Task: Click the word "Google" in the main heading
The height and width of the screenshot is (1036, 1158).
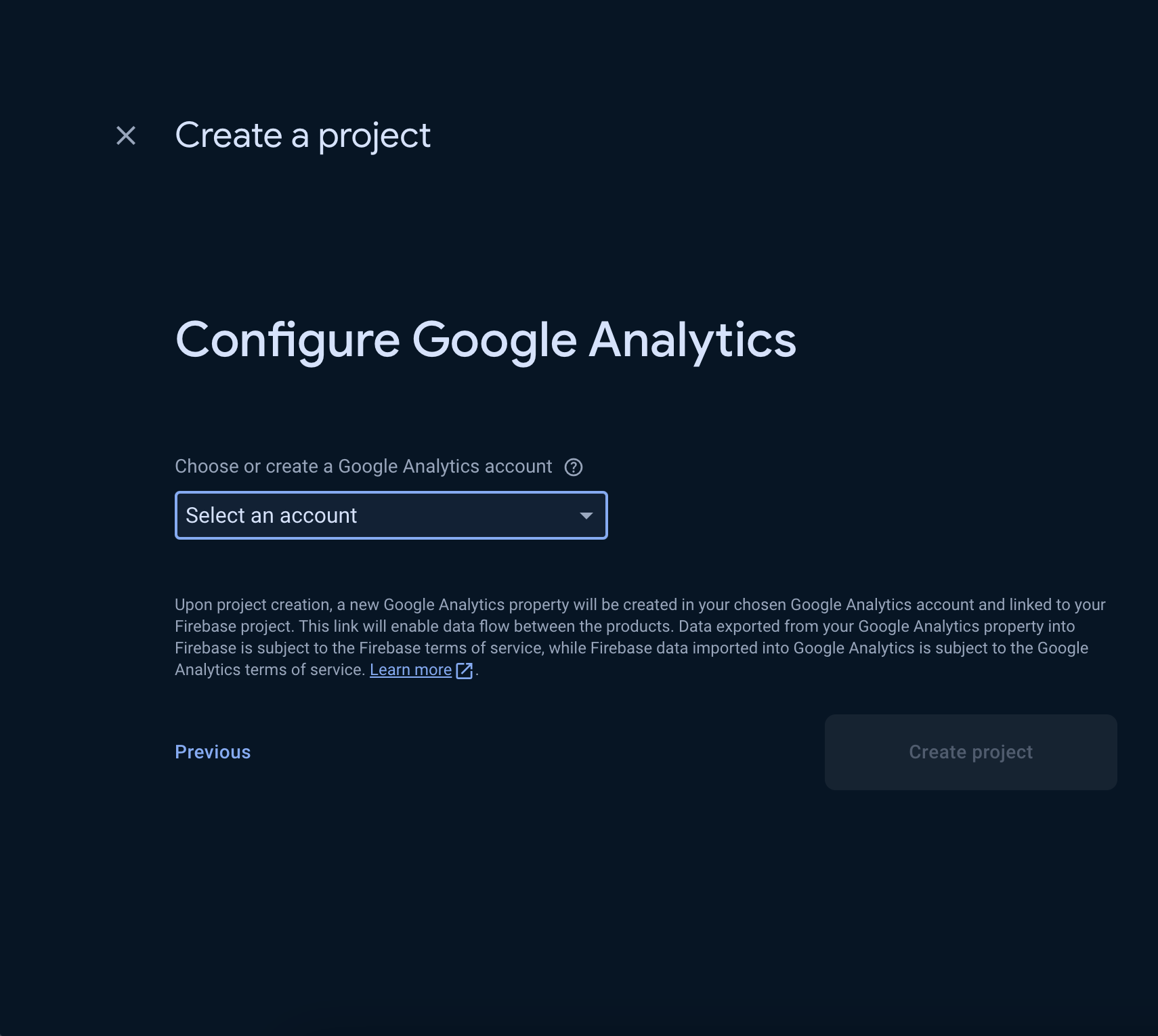Action: [494, 340]
